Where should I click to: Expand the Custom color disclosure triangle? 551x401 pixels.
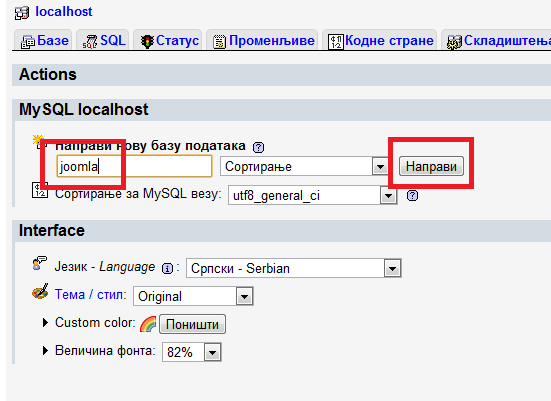[x=45, y=322]
